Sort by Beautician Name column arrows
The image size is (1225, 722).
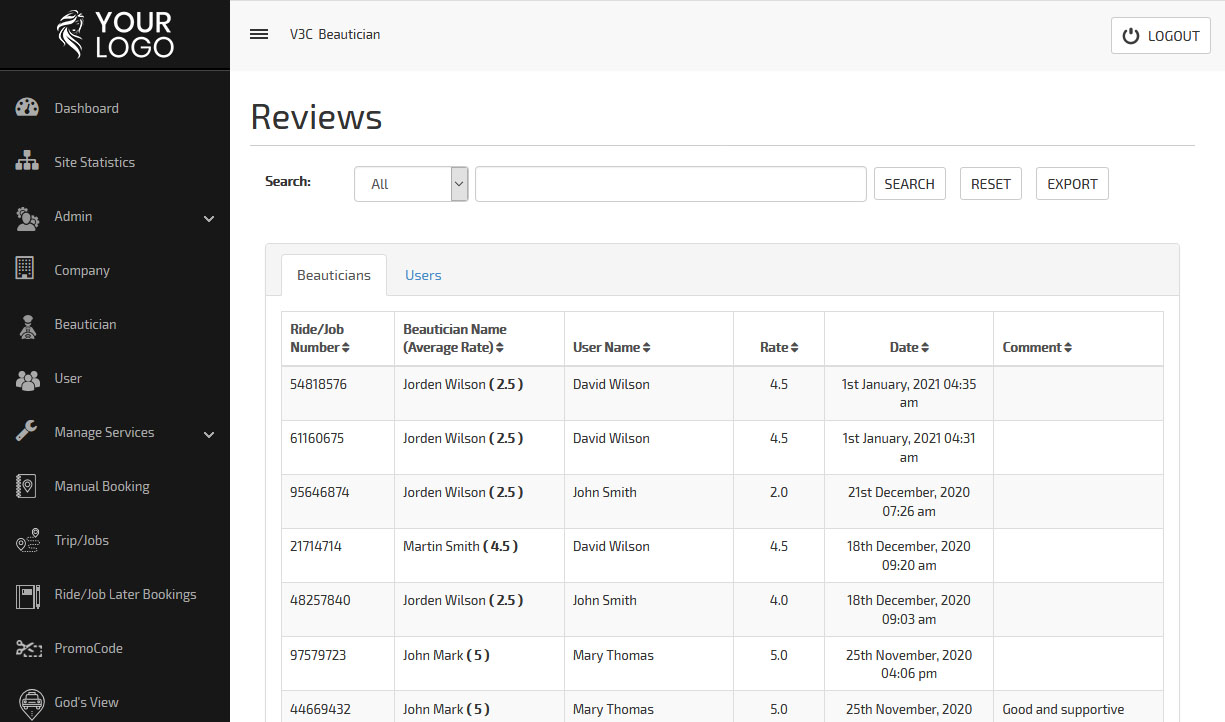click(500, 348)
